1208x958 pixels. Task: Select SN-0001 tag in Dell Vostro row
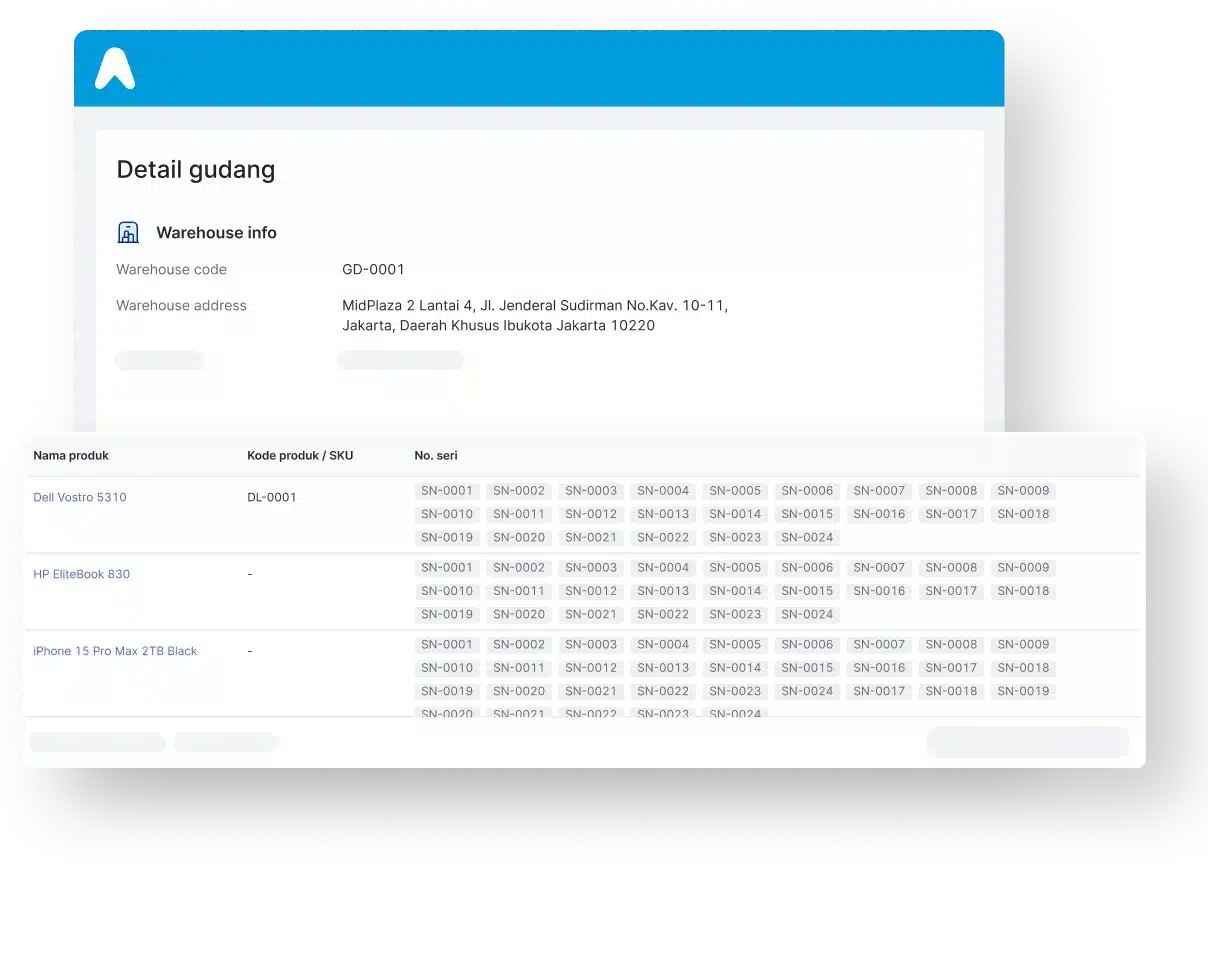click(x=447, y=491)
